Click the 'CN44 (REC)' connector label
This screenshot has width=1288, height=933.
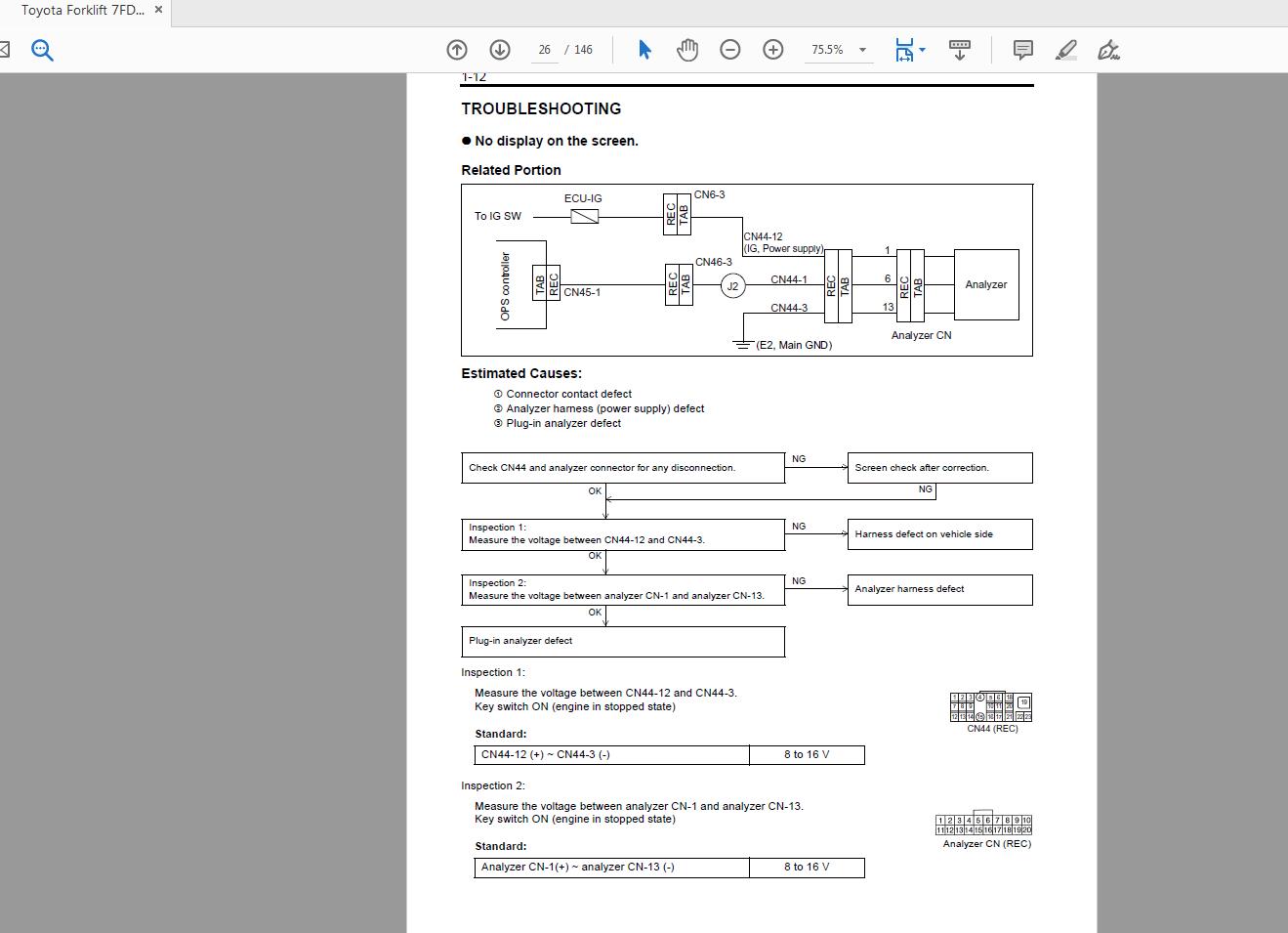coord(992,729)
